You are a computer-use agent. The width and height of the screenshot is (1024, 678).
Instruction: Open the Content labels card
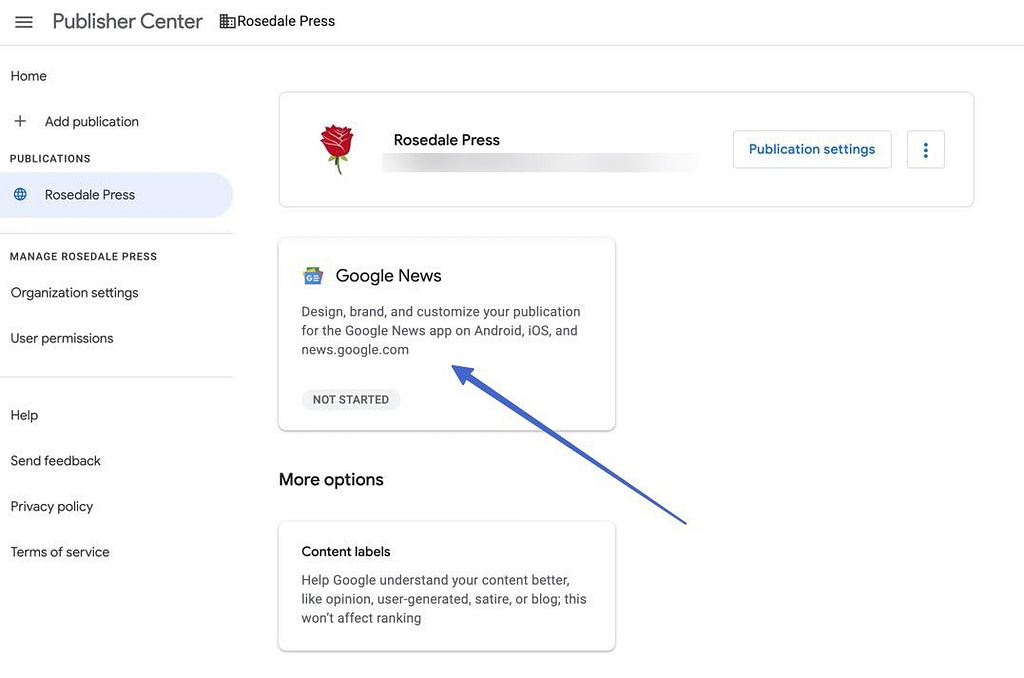pos(446,585)
